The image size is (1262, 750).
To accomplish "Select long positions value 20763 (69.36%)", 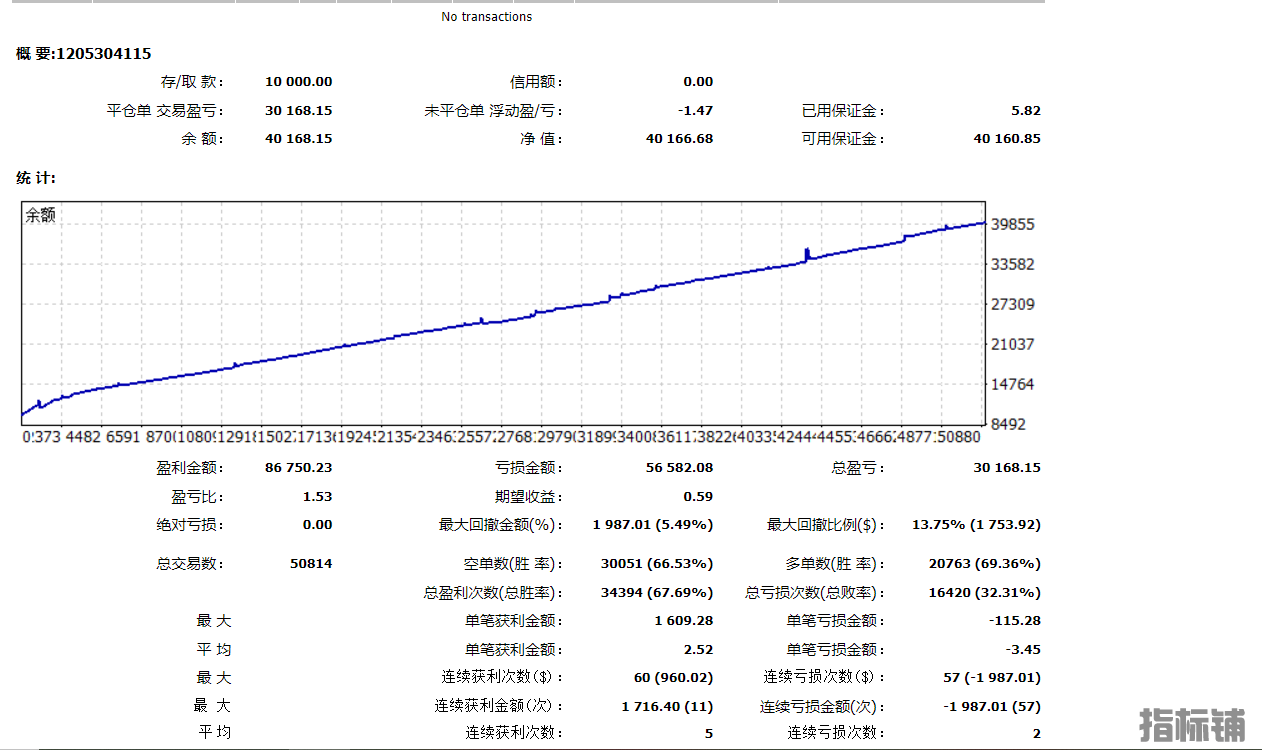I will 984,563.
